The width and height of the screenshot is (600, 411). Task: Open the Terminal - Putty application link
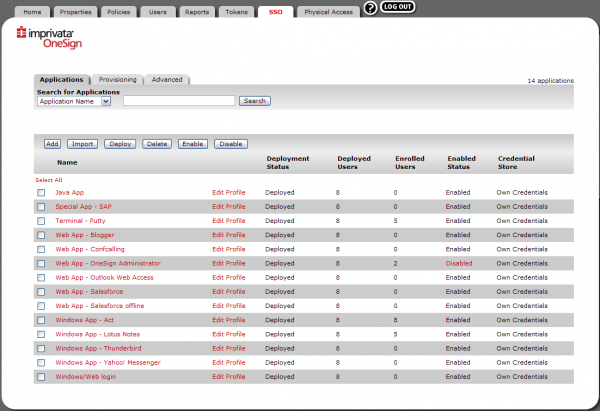click(x=80, y=221)
